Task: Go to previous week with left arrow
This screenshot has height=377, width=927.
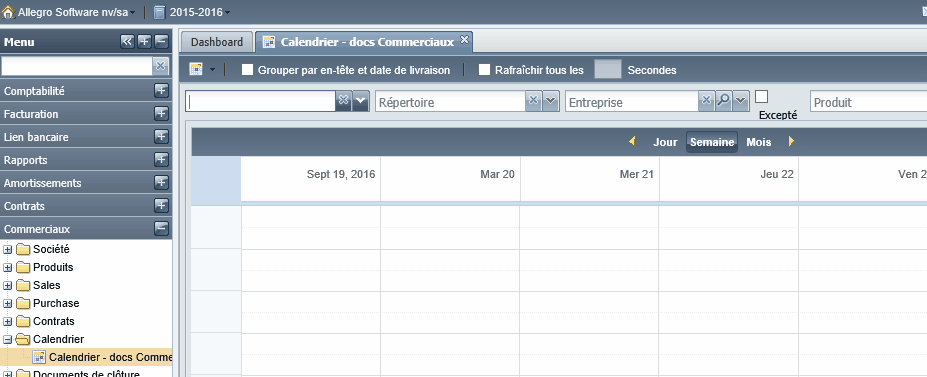Action: point(632,141)
